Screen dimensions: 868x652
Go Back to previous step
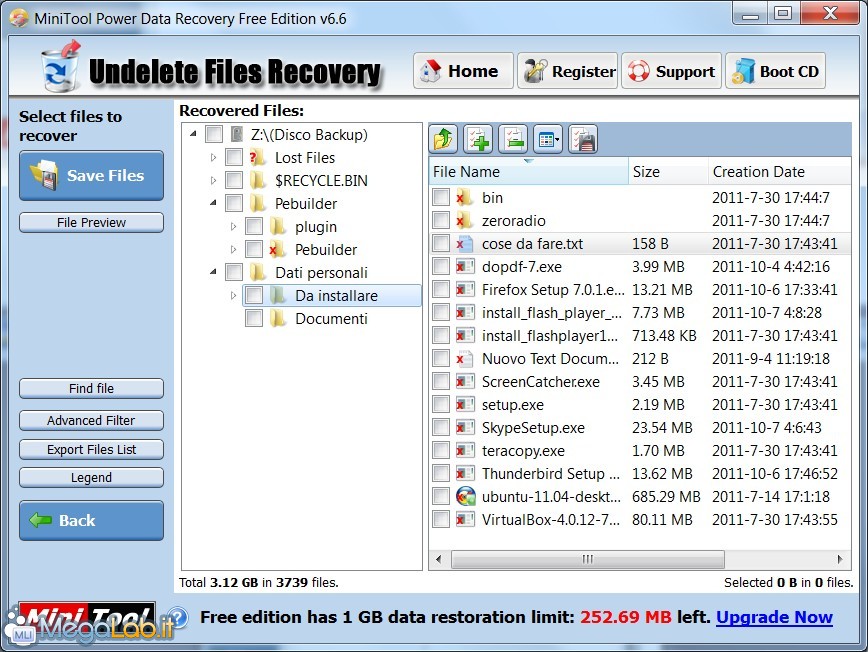coord(91,521)
